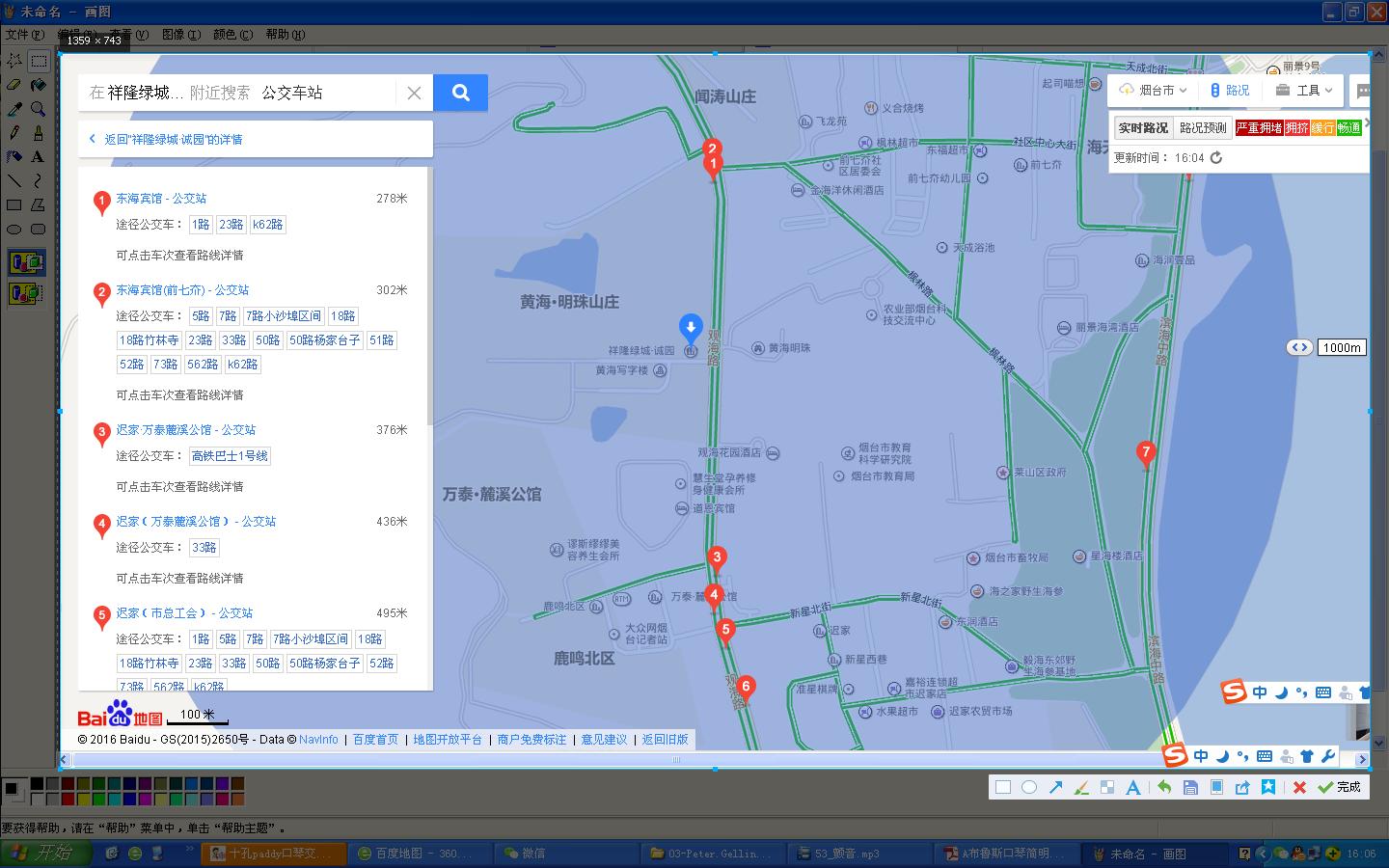Screen dimensions: 1389x868
Task: Toggle the 路况 traffic layer button
Action: pyautogui.click(x=1230, y=90)
